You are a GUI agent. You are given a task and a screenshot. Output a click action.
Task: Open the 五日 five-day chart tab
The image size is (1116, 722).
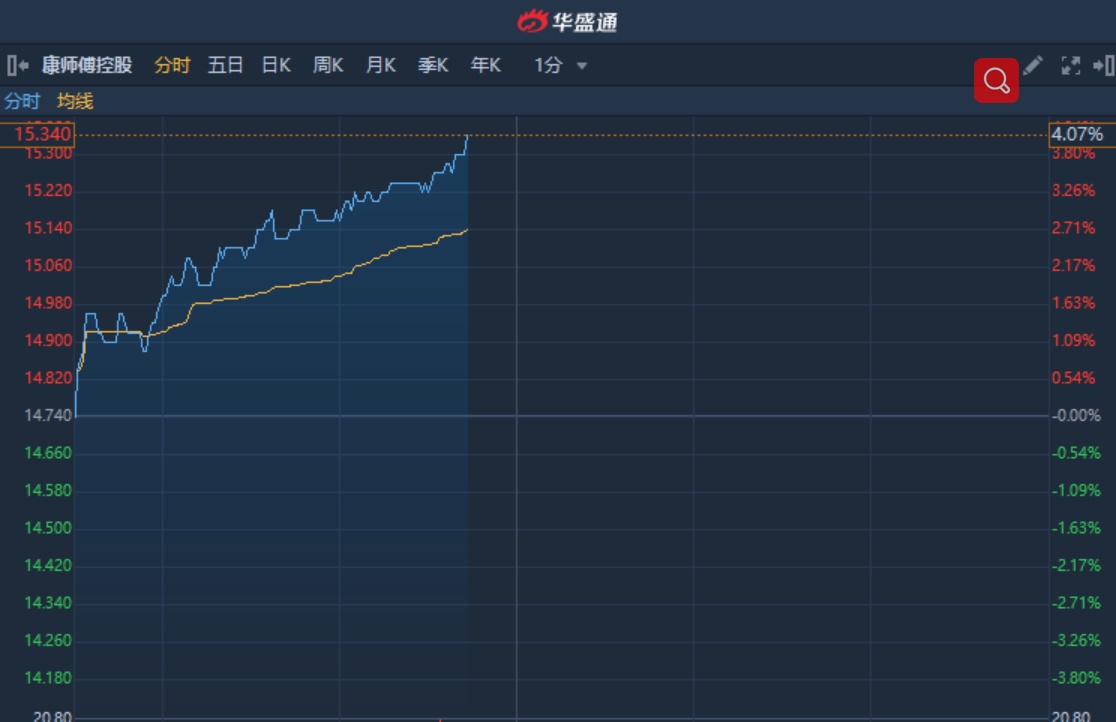[x=225, y=66]
